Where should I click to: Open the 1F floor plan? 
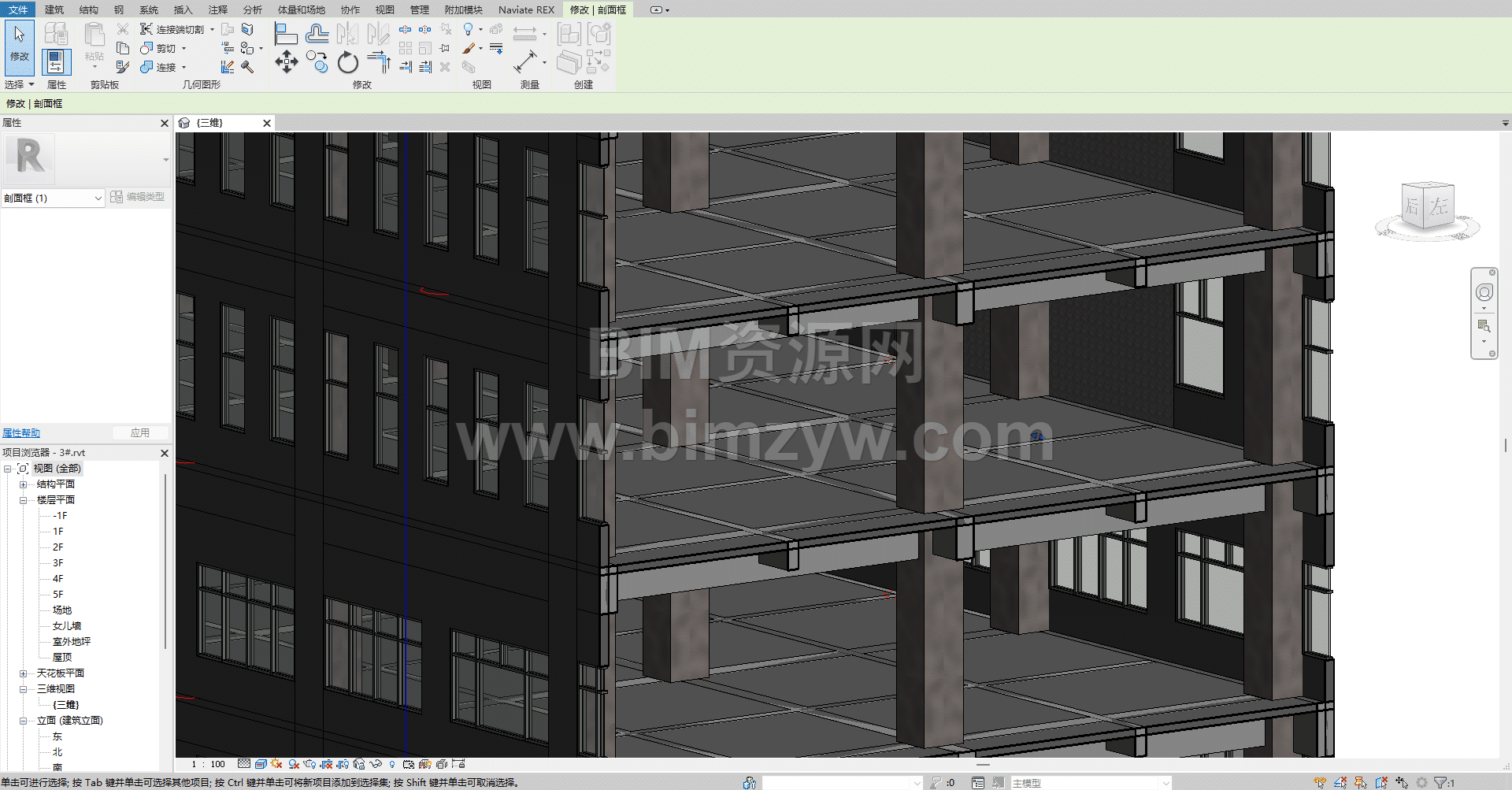pos(58,532)
